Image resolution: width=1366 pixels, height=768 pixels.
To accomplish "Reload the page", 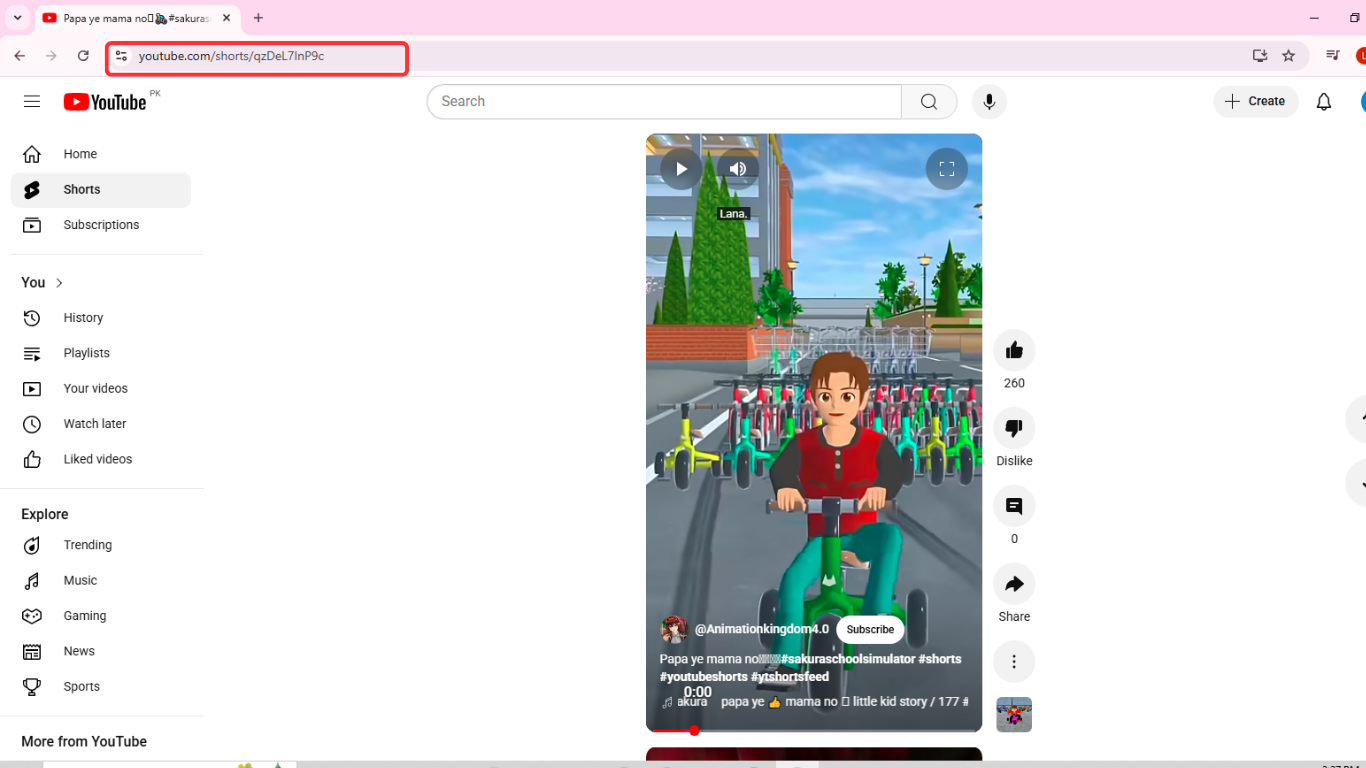I will coord(83,56).
